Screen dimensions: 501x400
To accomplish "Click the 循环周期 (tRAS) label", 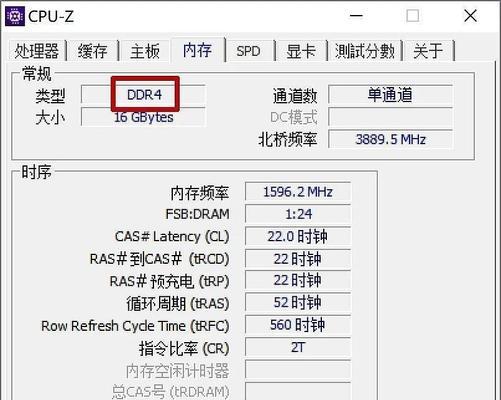I will click(178, 303).
